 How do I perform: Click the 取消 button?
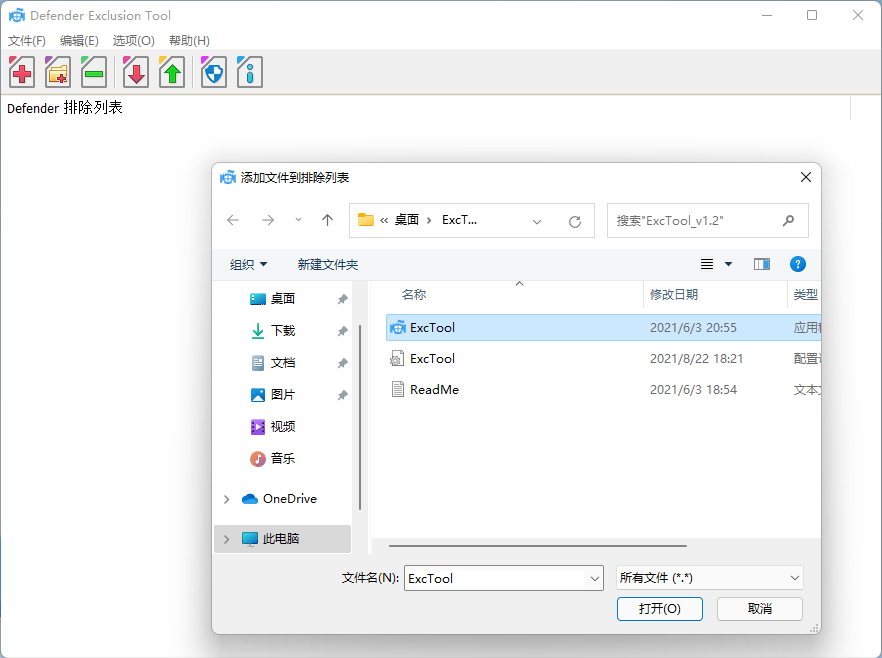760,609
